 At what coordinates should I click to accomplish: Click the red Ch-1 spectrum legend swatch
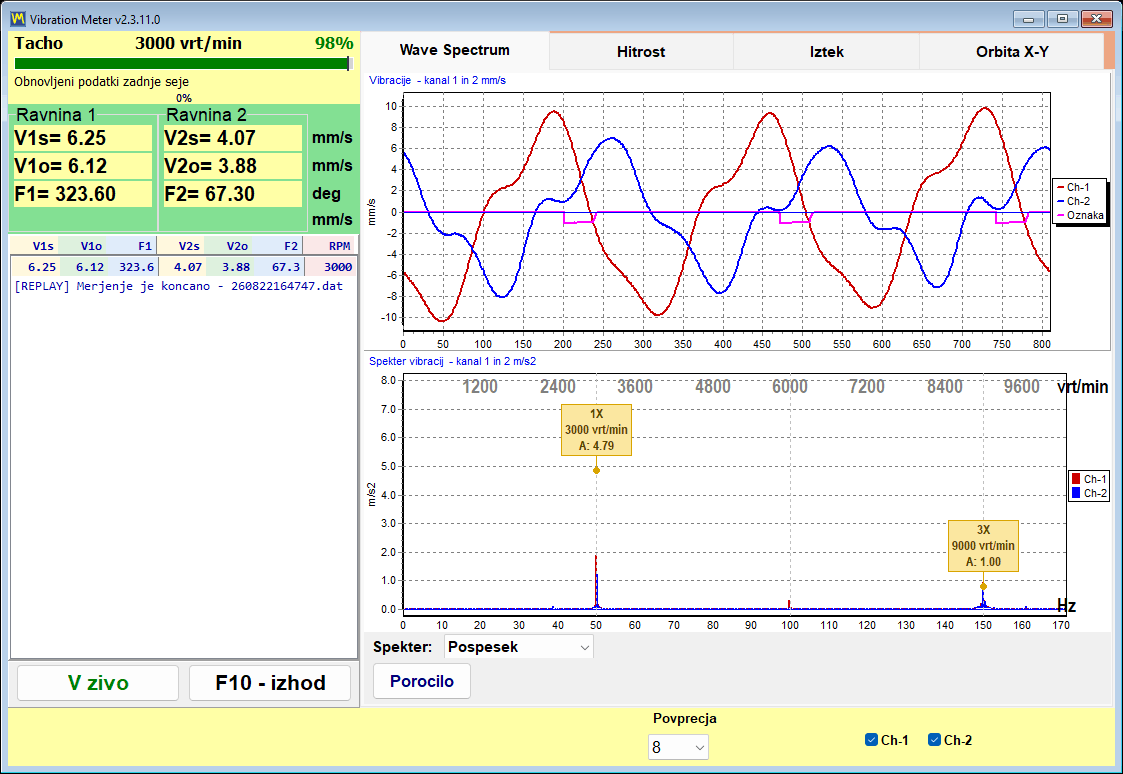1076,479
